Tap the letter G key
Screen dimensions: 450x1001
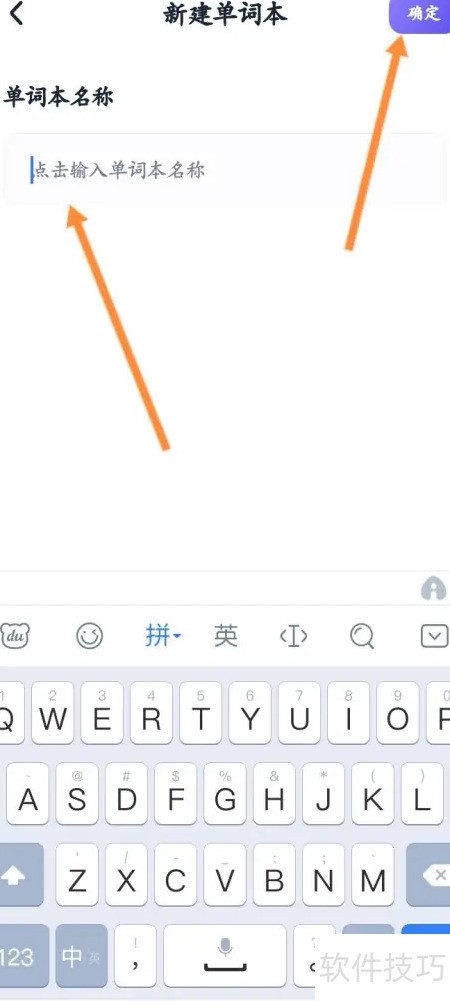click(225, 794)
